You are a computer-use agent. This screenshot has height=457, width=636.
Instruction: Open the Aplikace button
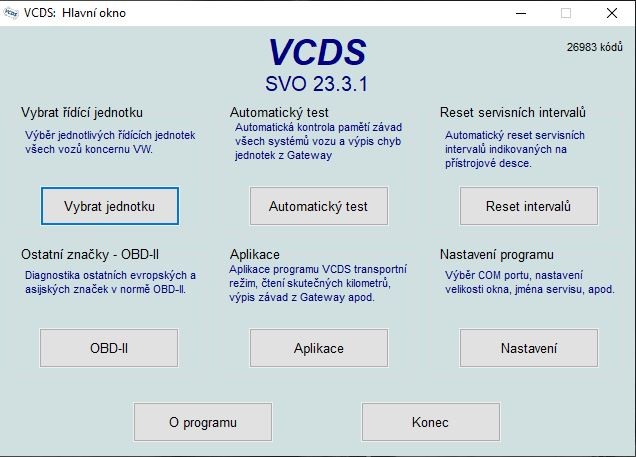319,348
